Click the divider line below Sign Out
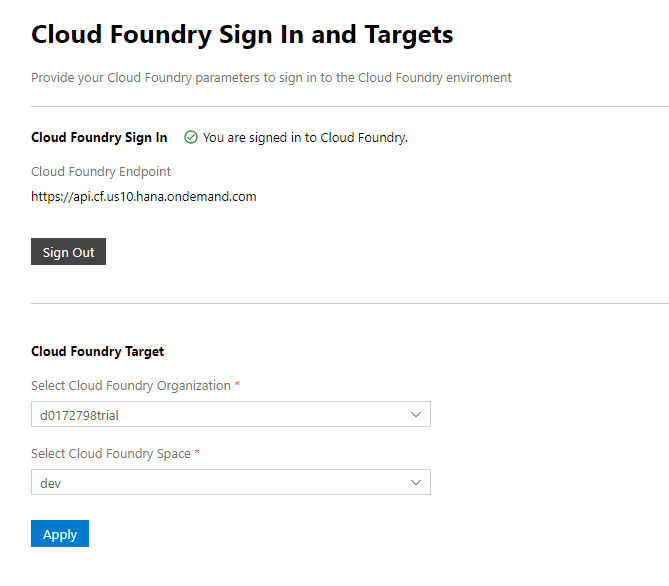 tap(350, 303)
